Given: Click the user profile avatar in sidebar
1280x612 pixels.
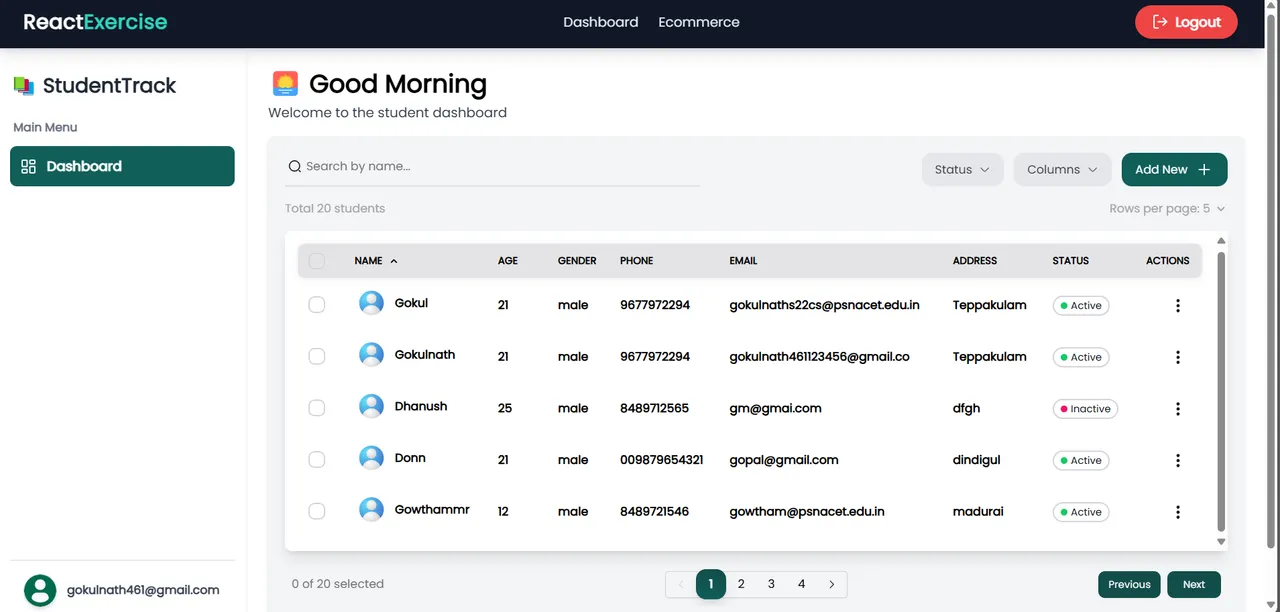Looking at the screenshot, I should tap(40, 590).
